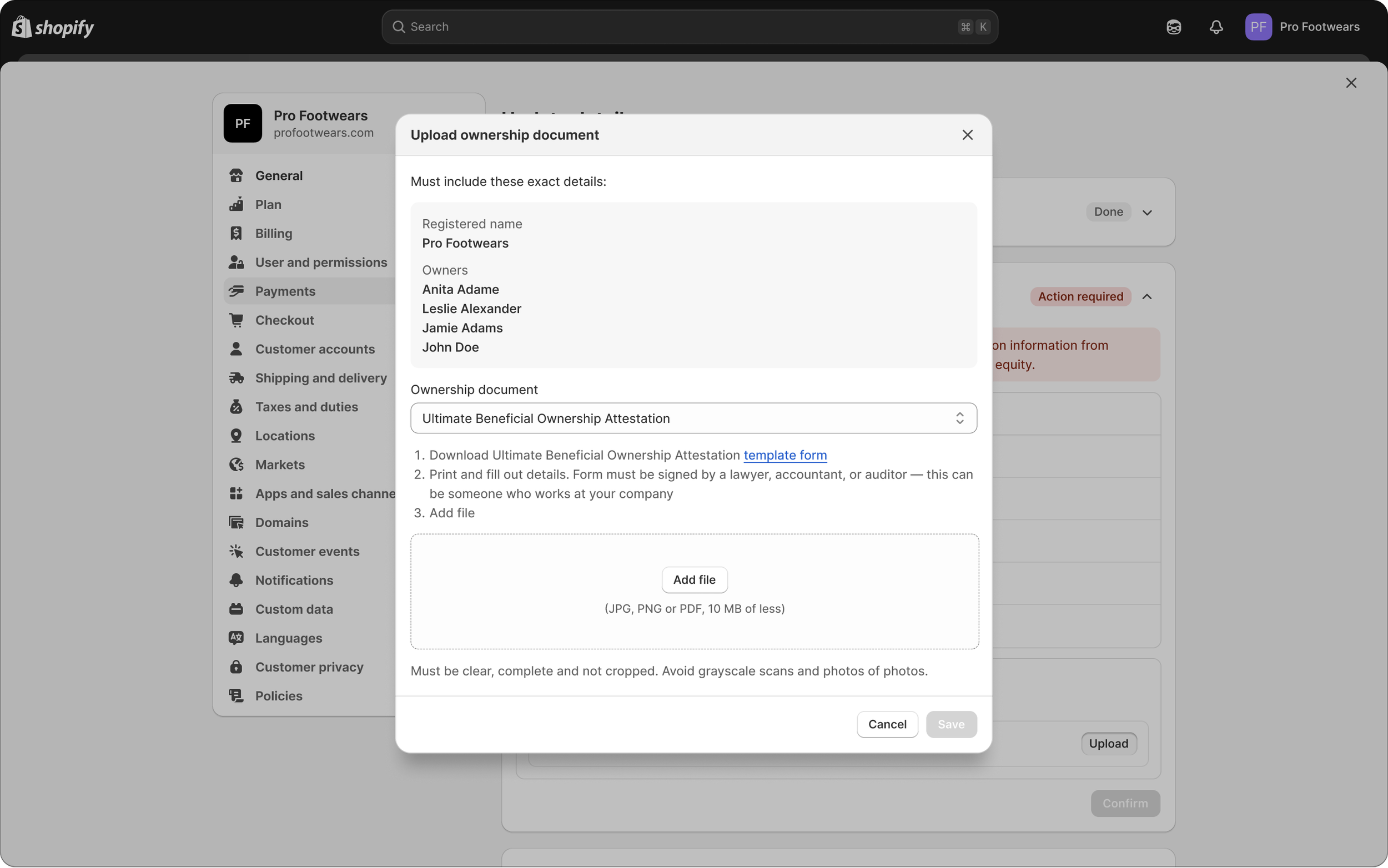Collapse the Action required section
This screenshot has height=868, width=1388.
pos(1147,297)
